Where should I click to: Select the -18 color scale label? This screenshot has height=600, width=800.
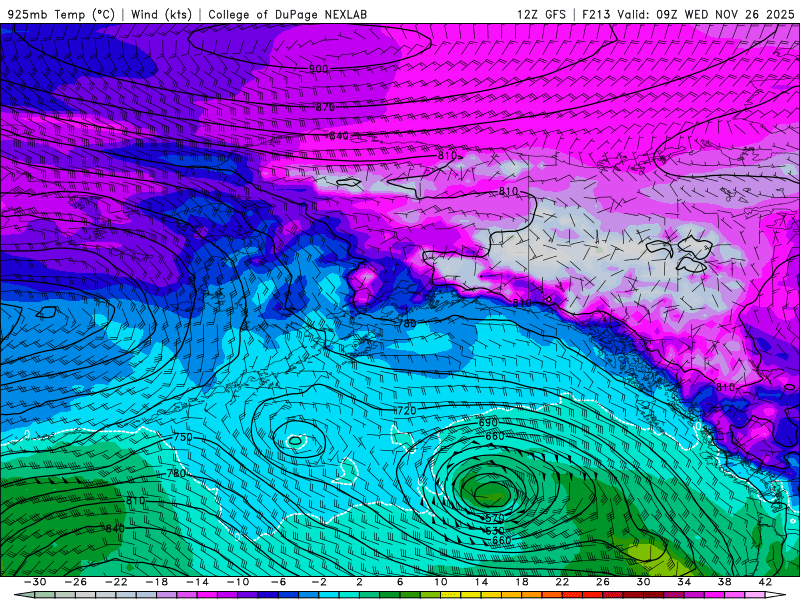click(x=157, y=582)
